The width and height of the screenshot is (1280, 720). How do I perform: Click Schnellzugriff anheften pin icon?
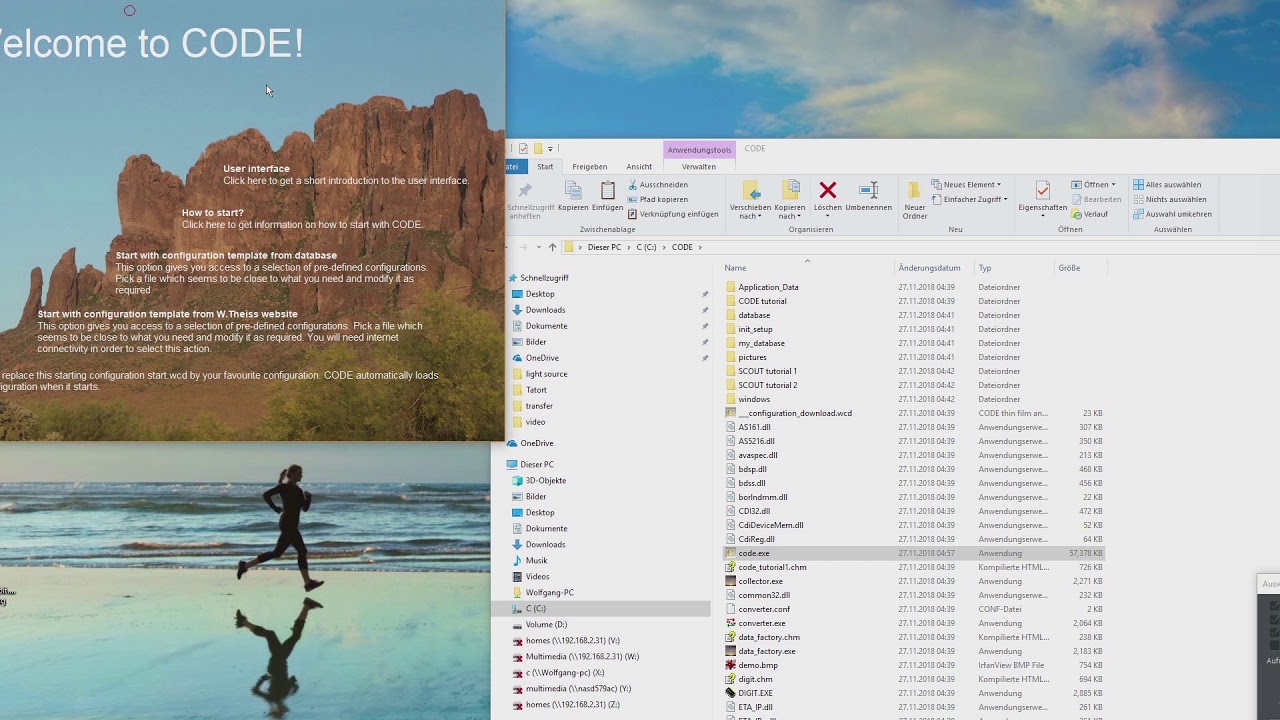point(524,190)
